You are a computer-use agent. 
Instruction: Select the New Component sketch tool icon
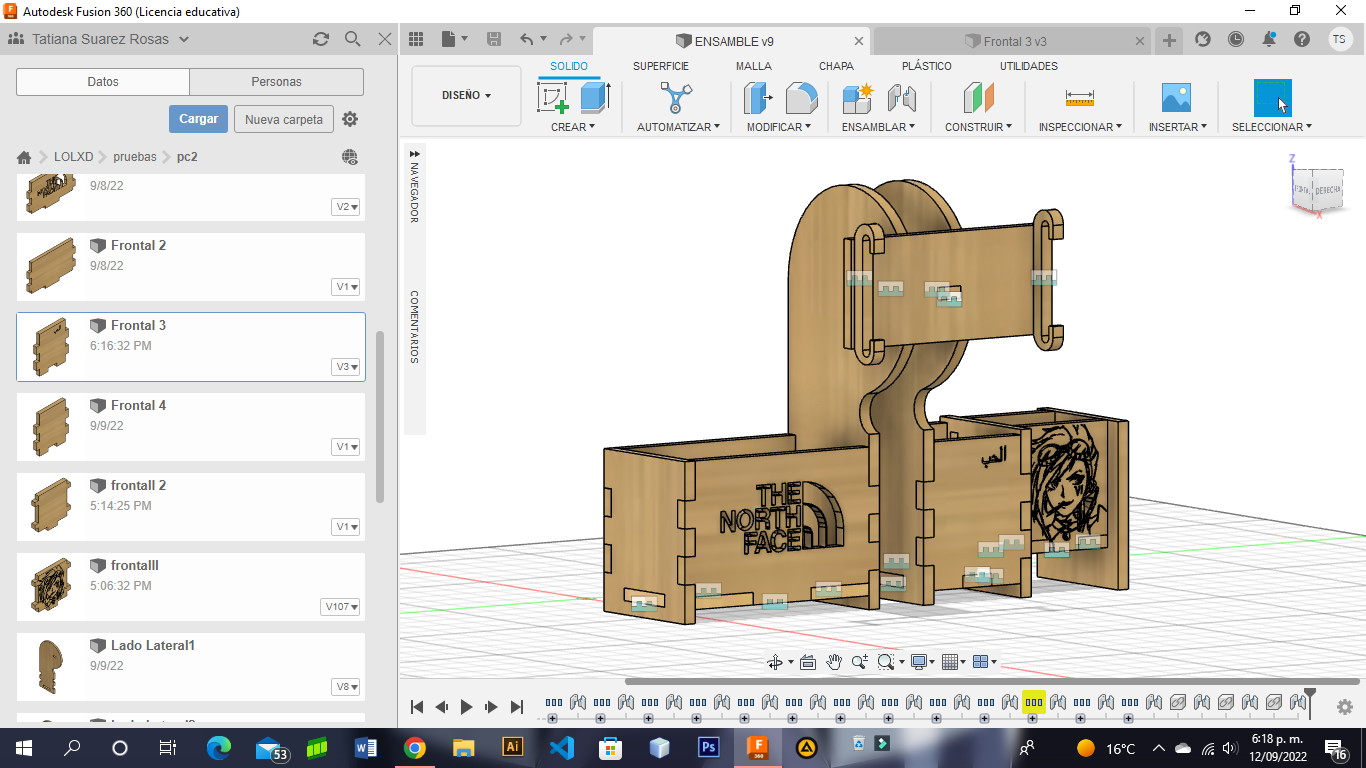click(x=553, y=98)
